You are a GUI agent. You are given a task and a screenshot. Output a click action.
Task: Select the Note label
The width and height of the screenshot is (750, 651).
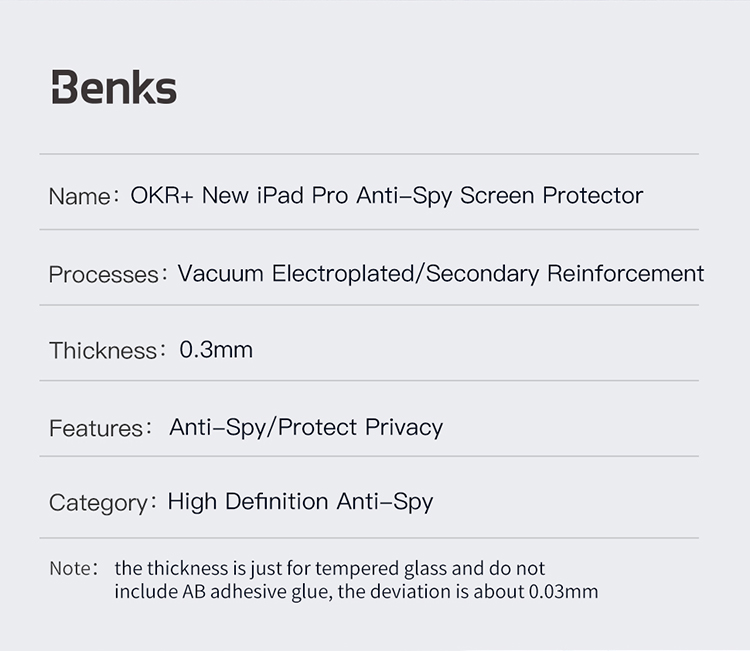coord(70,569)
